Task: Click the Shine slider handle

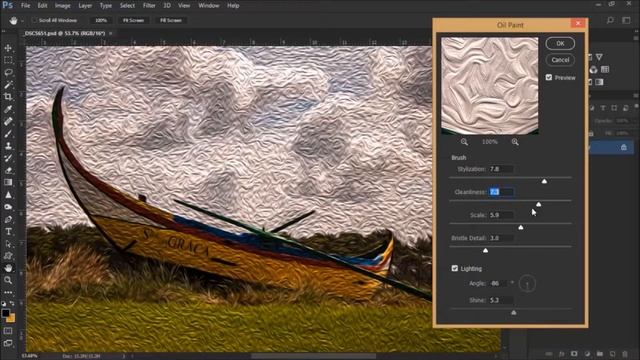Action: tap(513, 313)
